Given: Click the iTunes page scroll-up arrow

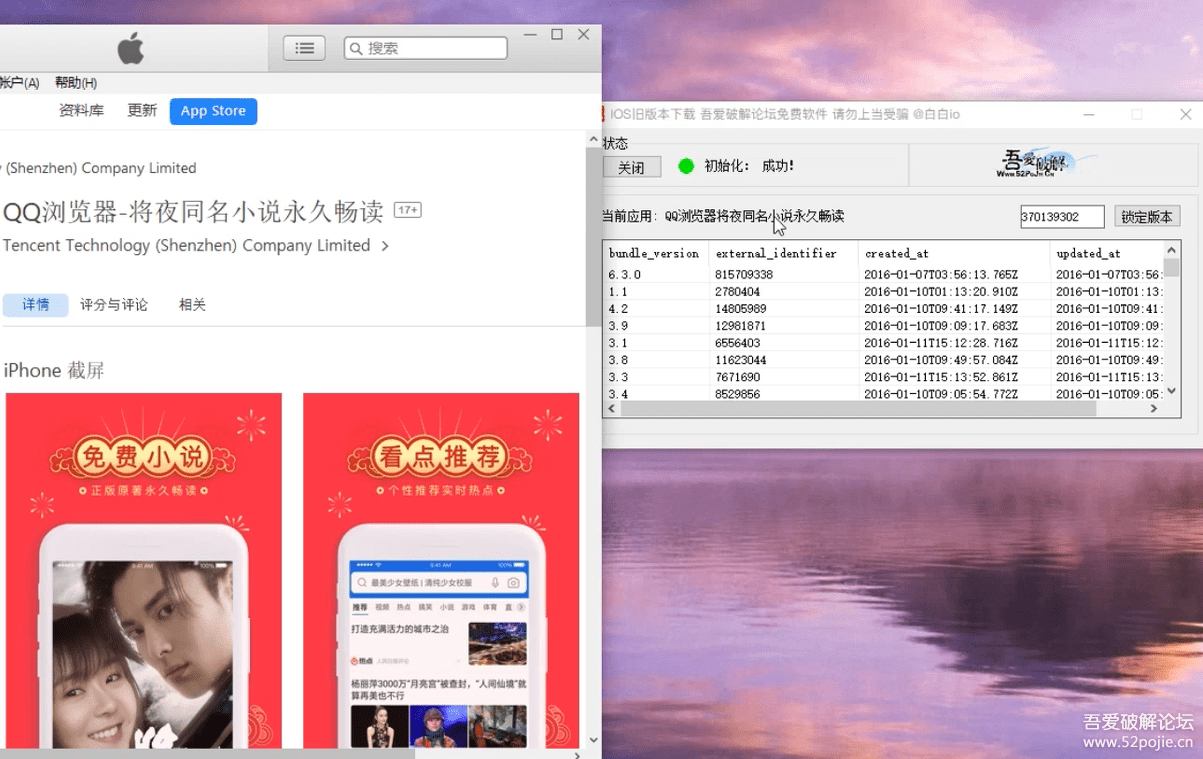Looking at the screenshot, I should 593,140.
